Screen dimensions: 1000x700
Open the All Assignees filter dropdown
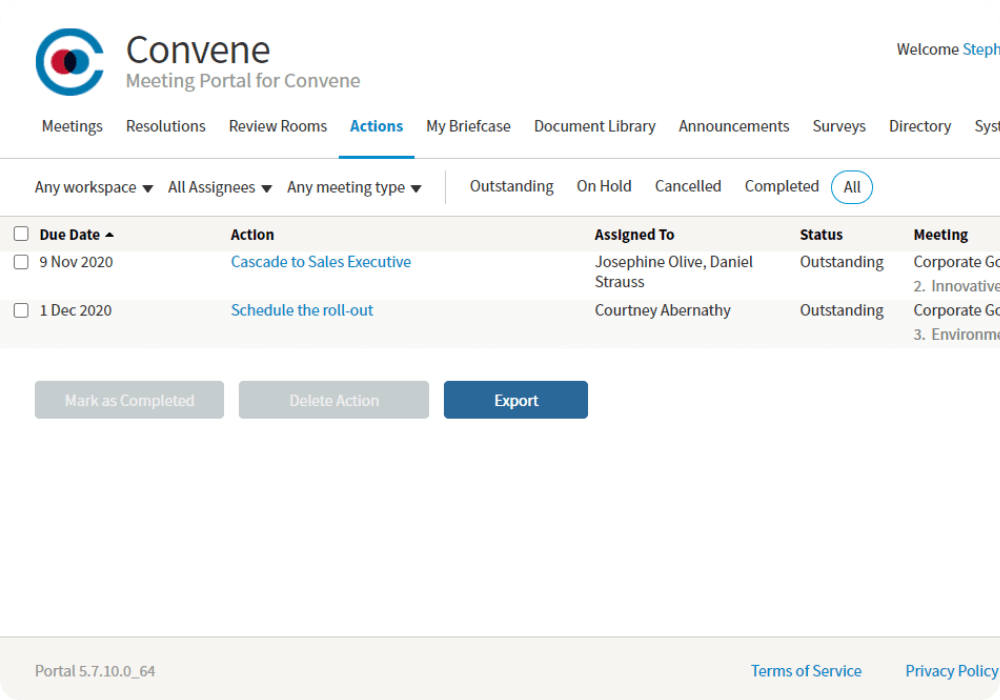click(219, 187)
